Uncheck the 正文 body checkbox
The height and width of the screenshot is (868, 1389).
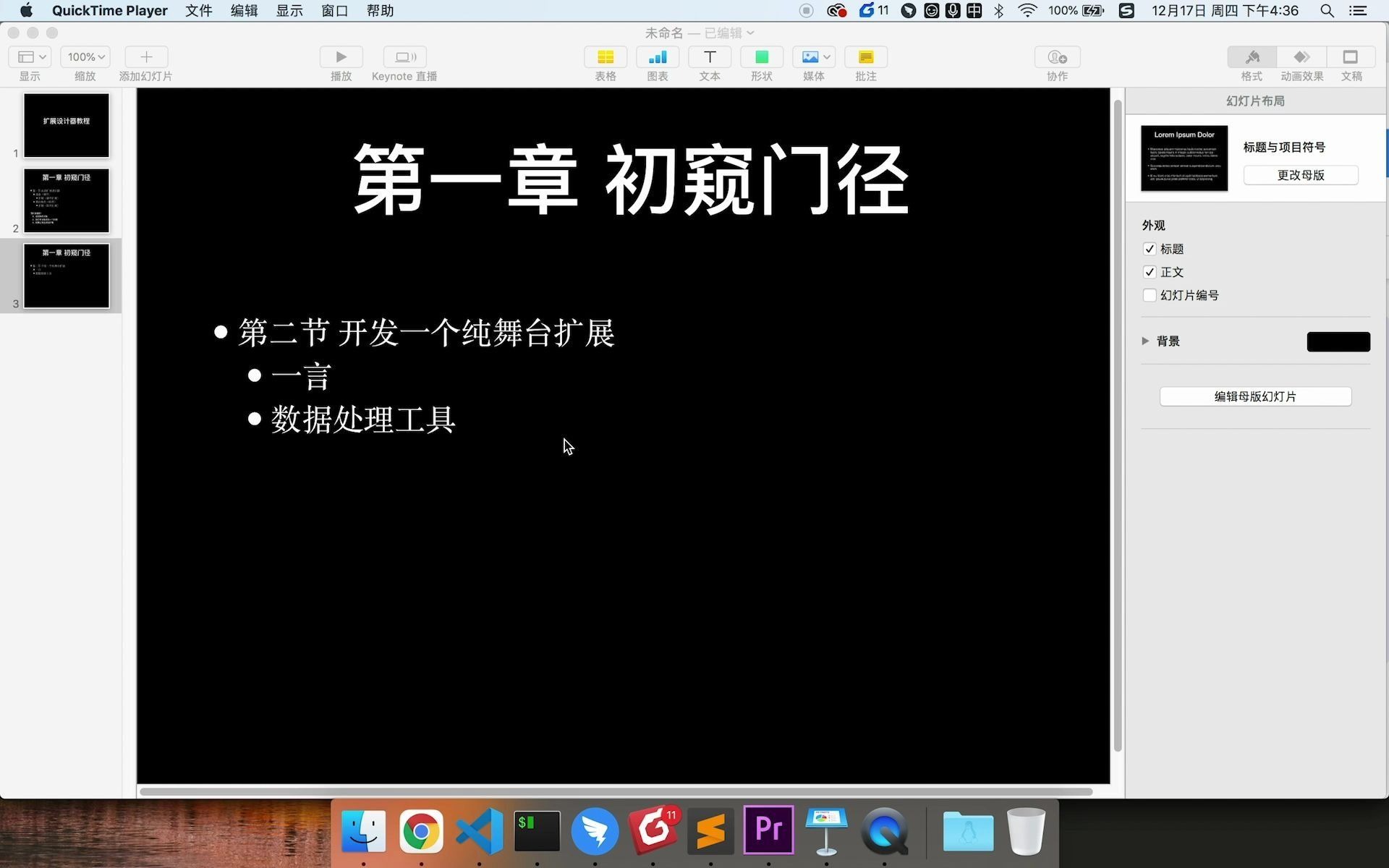point(1150,272)
